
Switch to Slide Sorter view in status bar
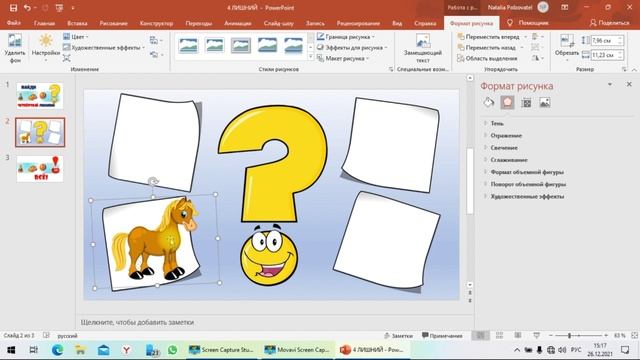click(499, 336)
